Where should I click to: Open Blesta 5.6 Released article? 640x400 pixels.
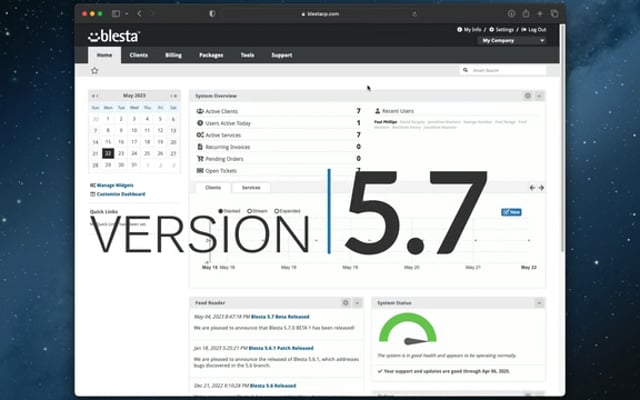[x=273, y=386]
